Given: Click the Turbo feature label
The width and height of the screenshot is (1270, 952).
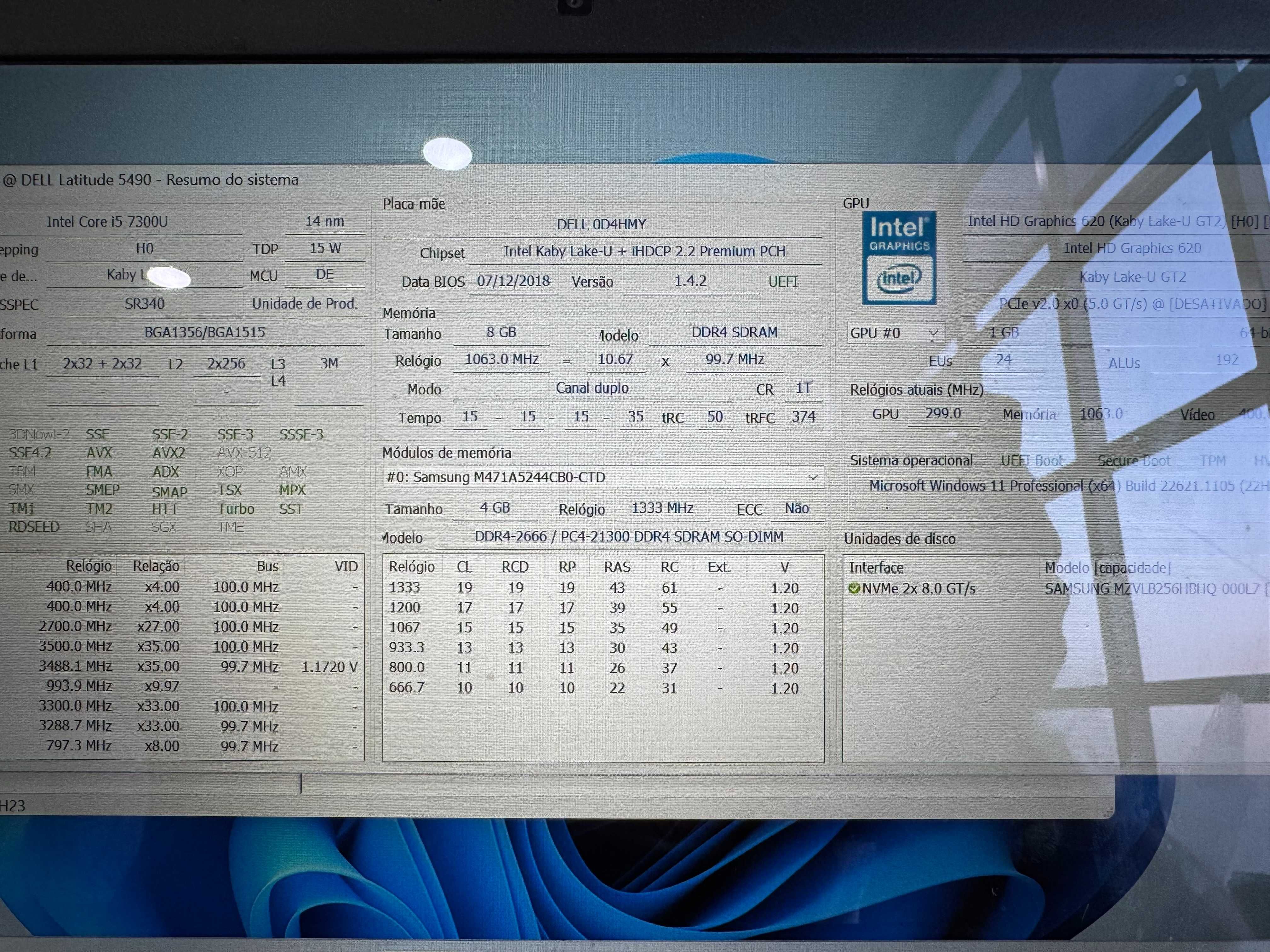Looking at the screenshot, I should coord(236,509).
